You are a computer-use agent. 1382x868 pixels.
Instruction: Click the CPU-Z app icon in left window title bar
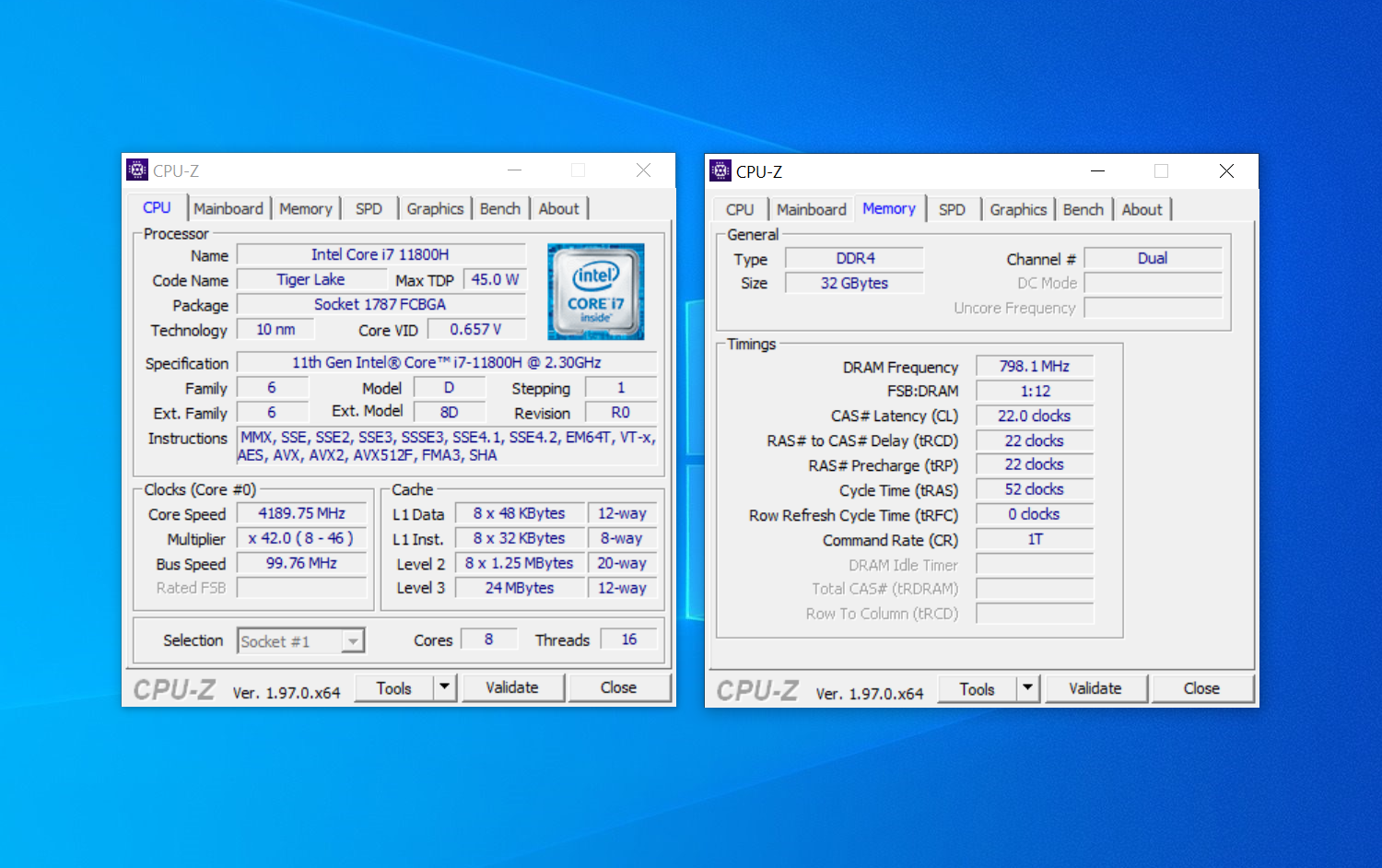137,170
